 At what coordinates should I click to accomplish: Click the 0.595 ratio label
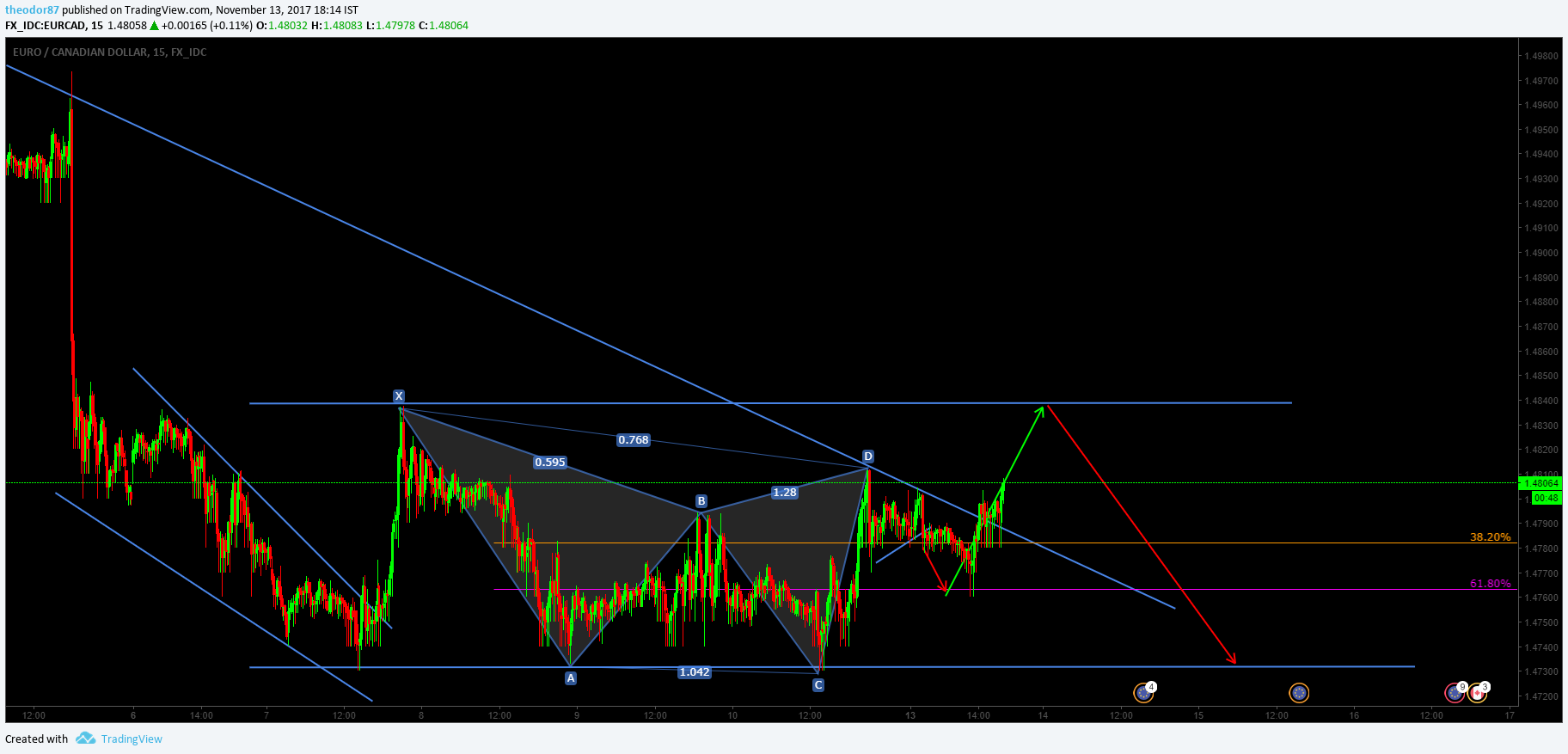pos(550,463)
